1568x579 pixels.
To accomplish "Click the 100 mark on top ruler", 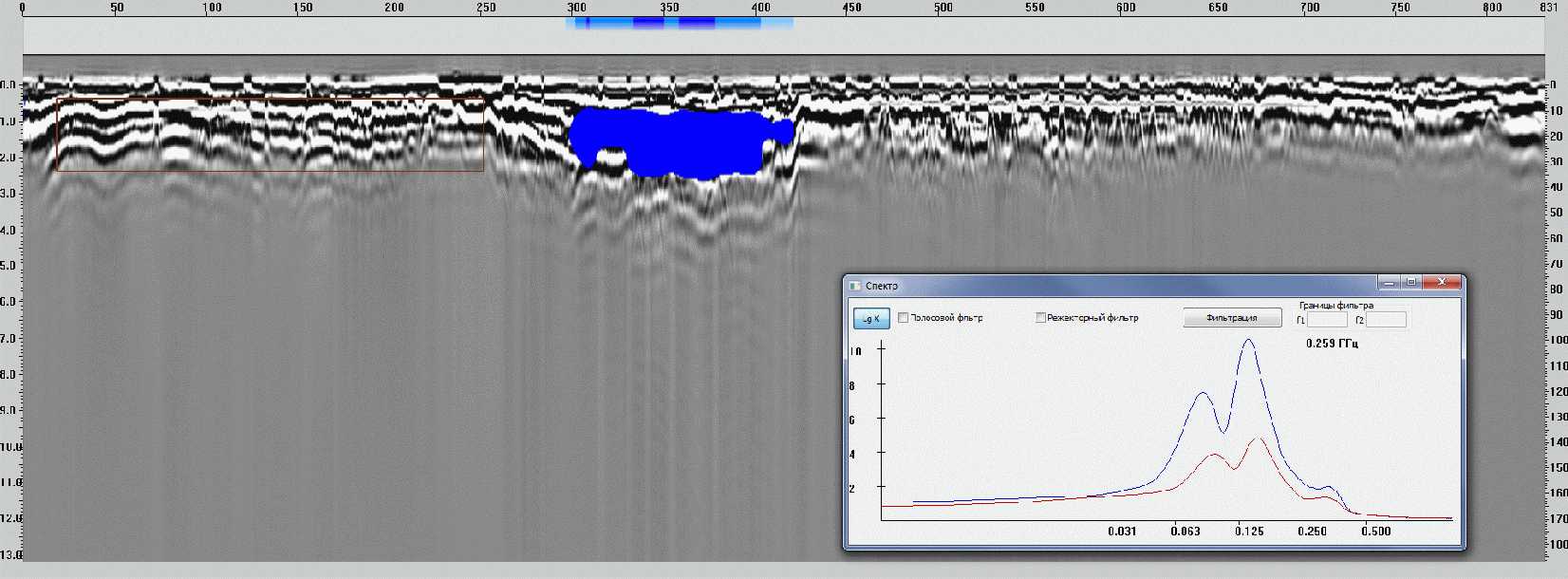I will click(212, 8).
